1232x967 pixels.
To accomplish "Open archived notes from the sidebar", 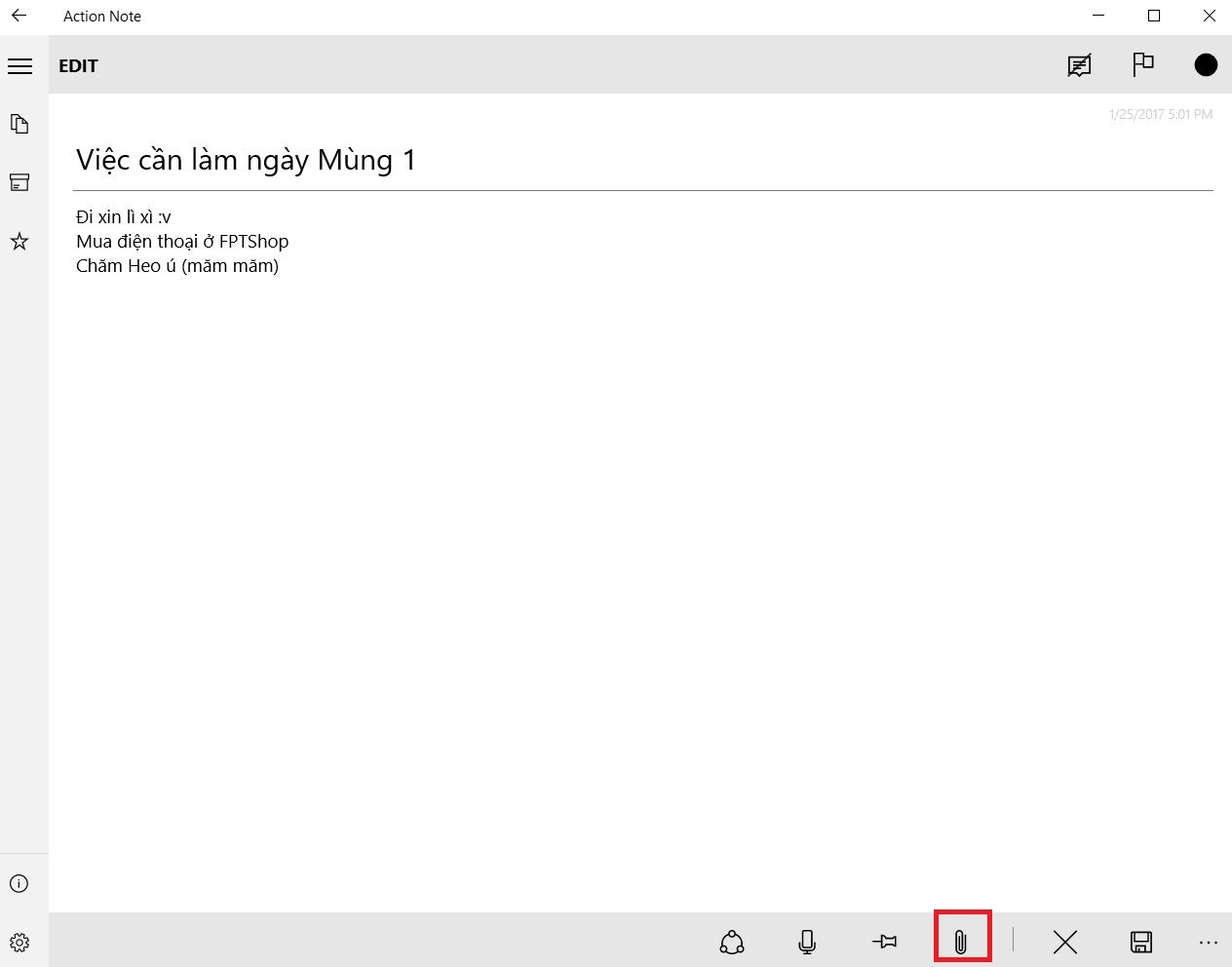I will 19,182.
